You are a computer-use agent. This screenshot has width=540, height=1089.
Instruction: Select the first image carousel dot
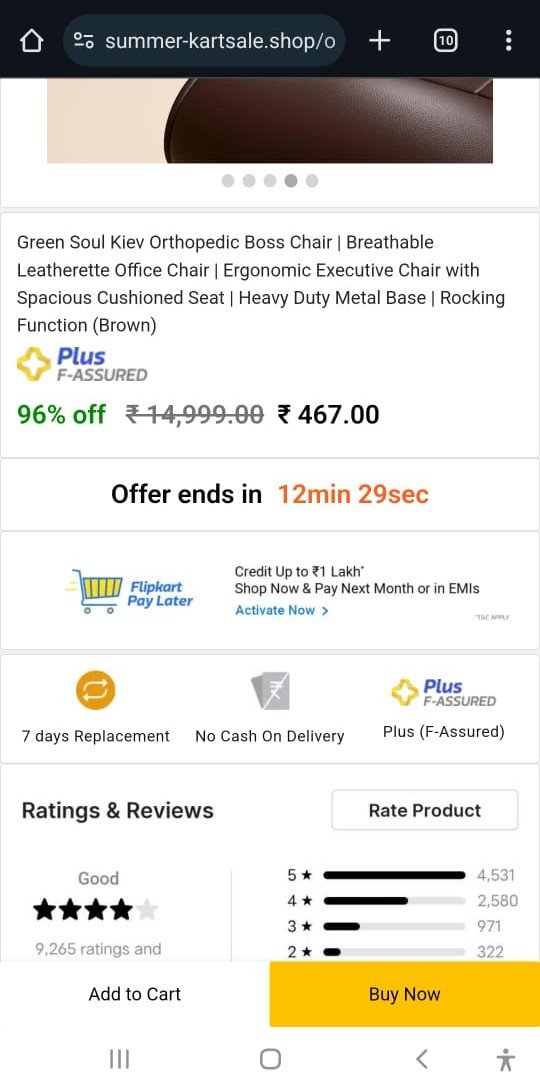pyautogui.click(x=228, y=181)
